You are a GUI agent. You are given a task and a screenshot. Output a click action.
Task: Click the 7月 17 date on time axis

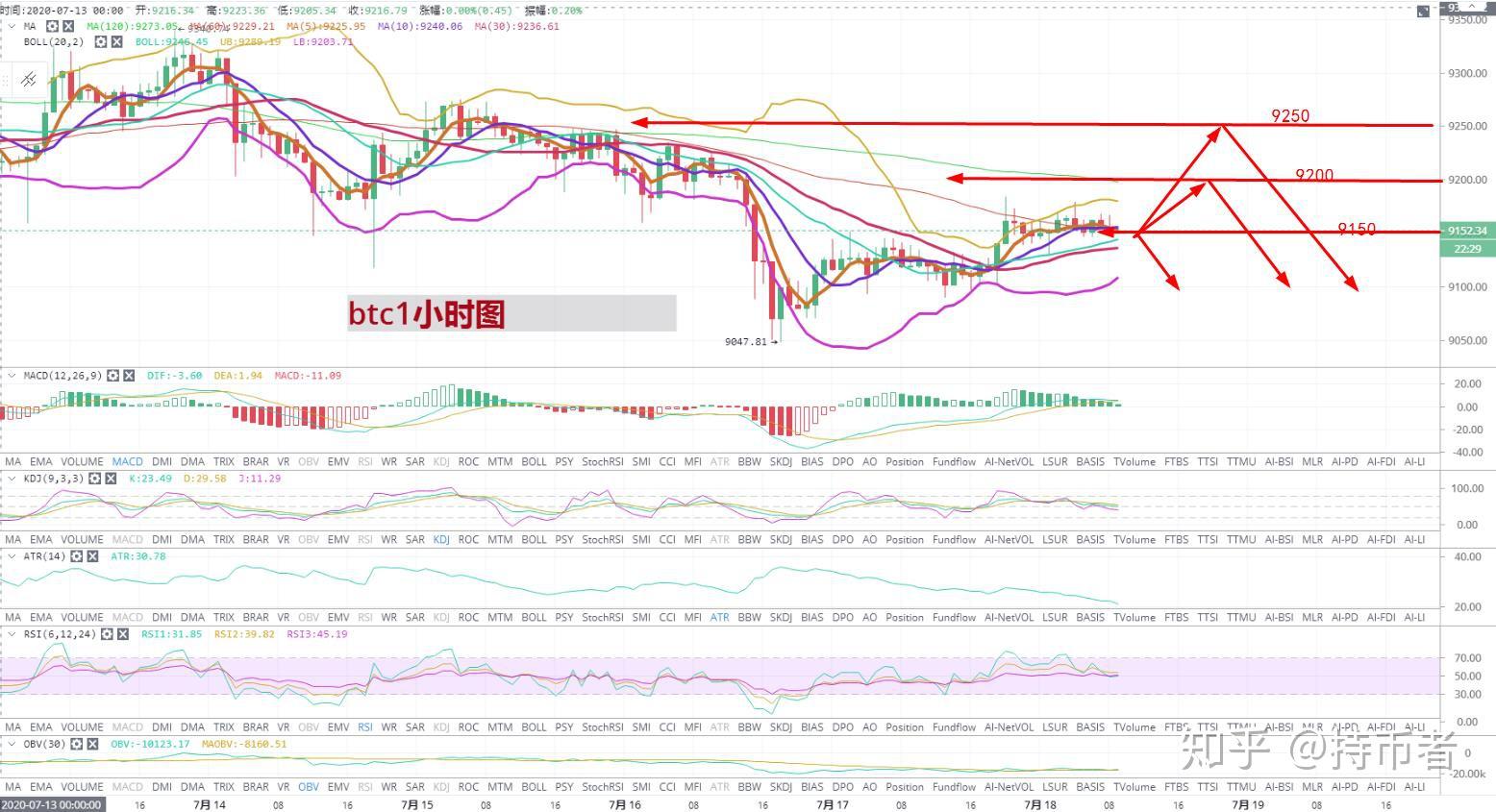(x=832, y=805)
